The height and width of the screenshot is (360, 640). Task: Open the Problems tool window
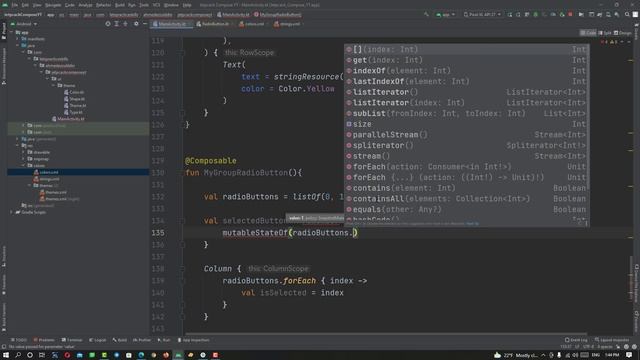click(x=44, y=340)
